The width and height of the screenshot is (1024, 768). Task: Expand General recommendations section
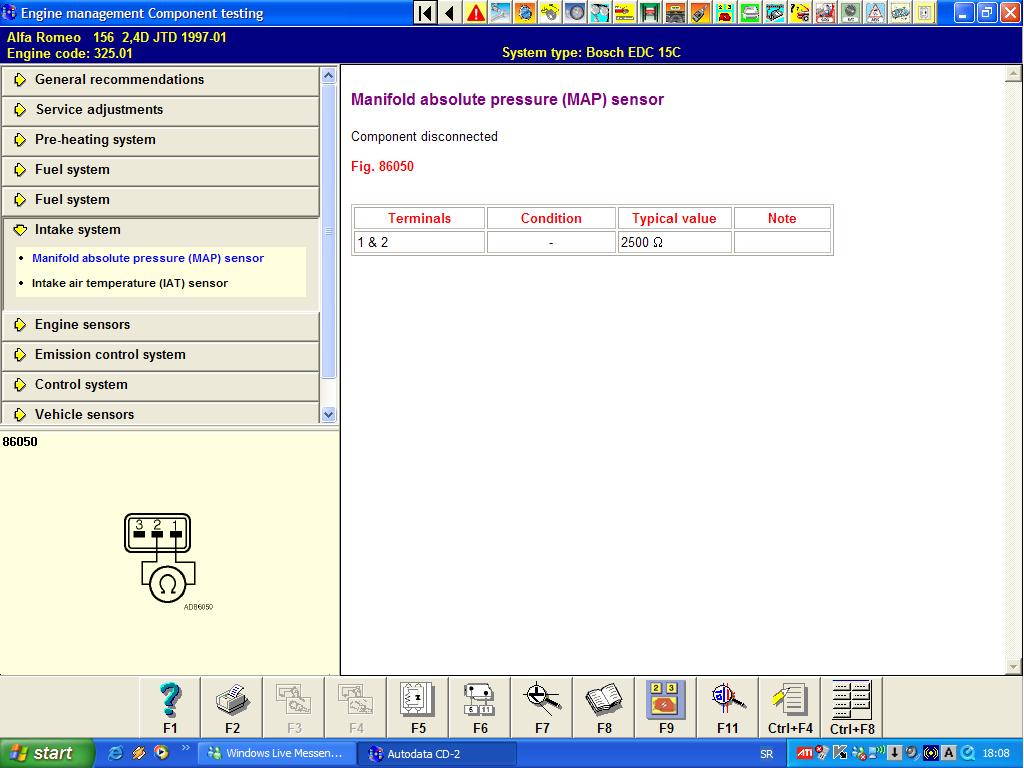(160, 80)
